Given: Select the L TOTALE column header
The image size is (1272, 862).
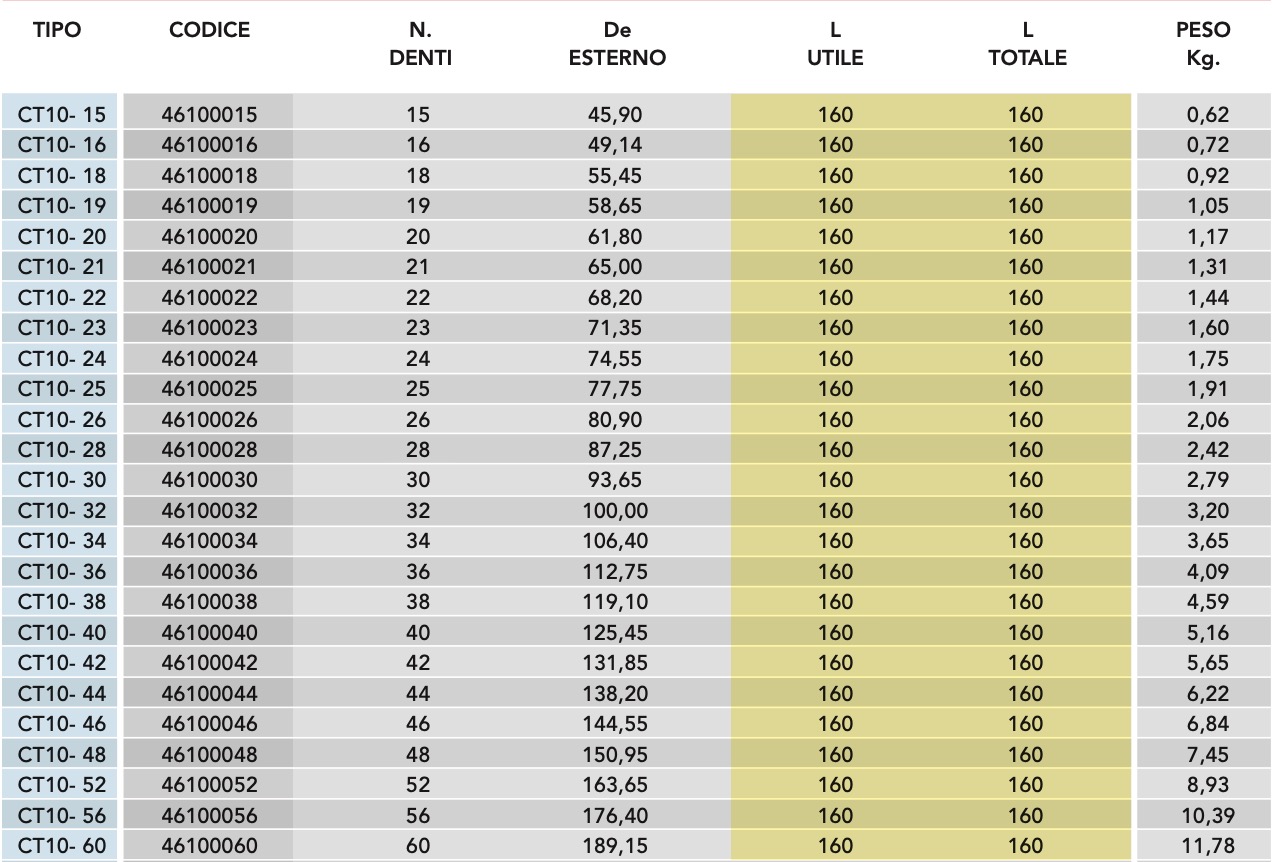Looking at the screenshot, I should 1027,44.
